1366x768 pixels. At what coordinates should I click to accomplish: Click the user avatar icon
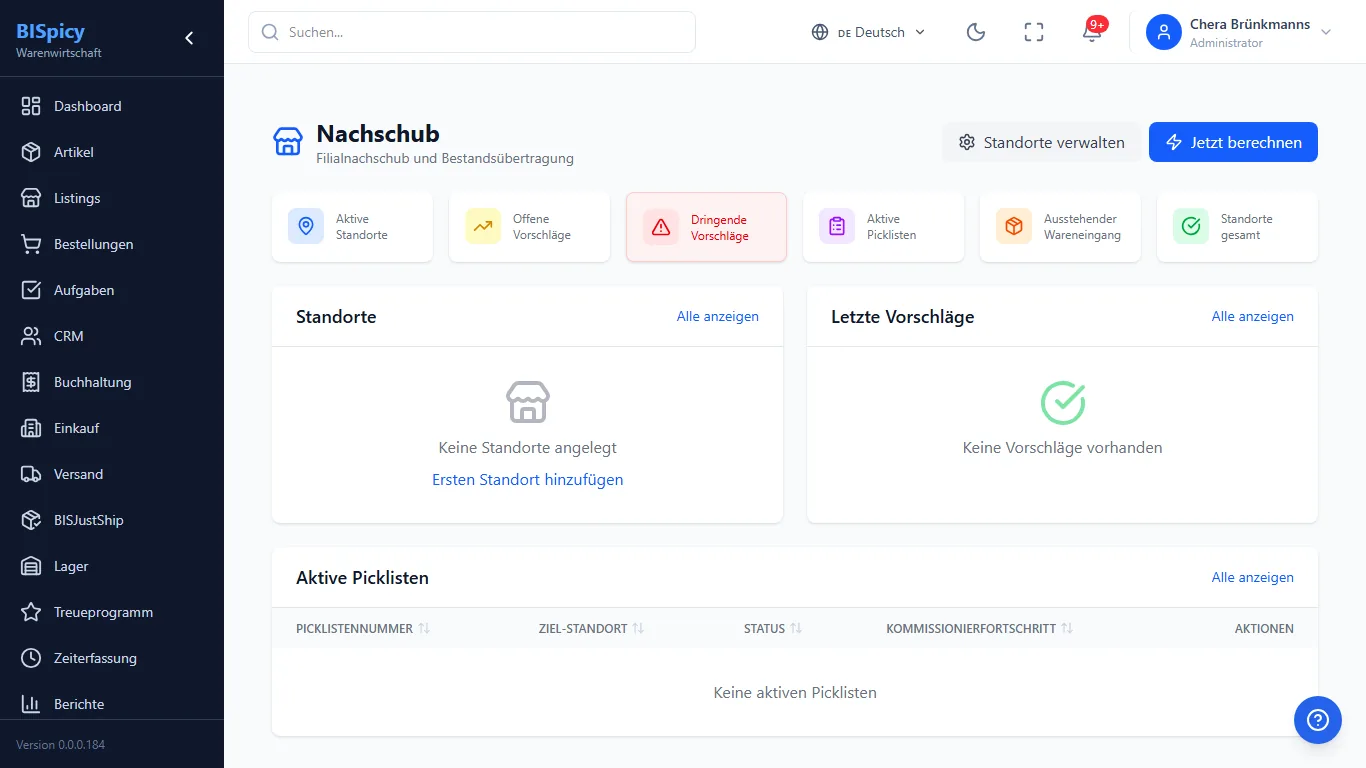[x=1164, y=32]
